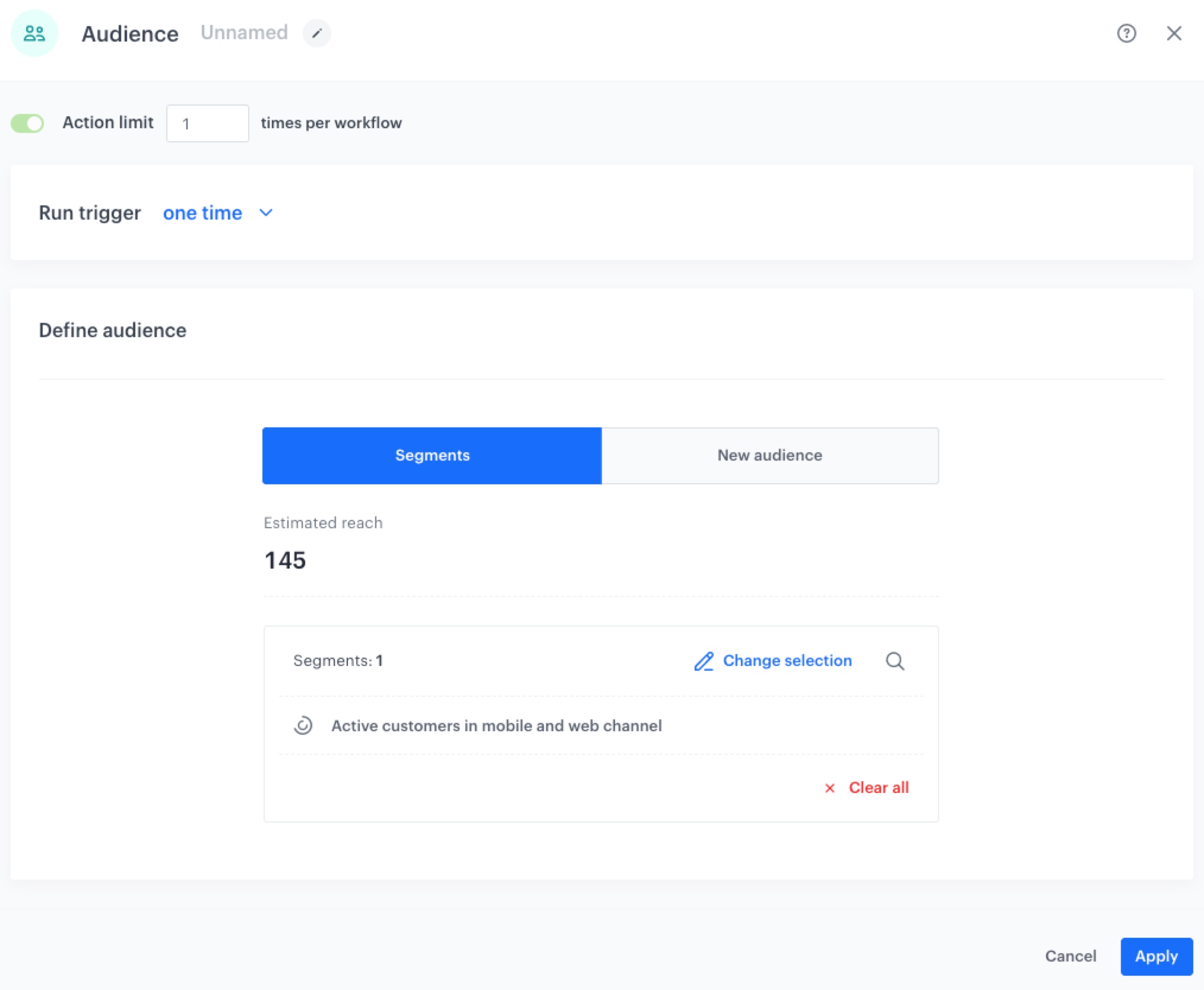Open the help question mark icon
The height and width of the screenshot is (990, 1204).
[x=1126, y=33]
